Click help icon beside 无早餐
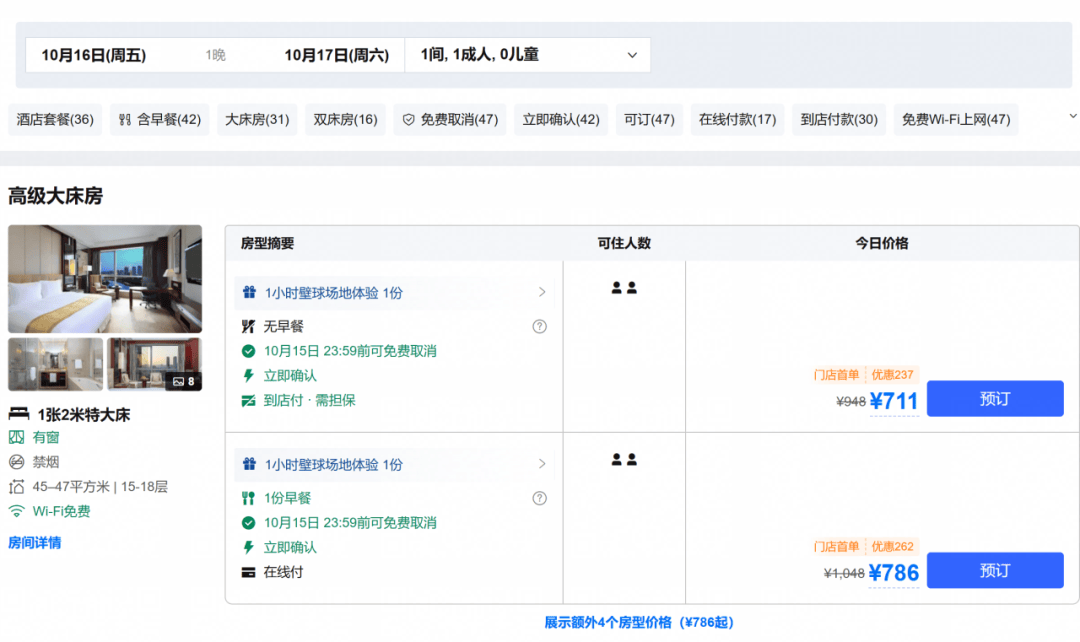This screenshot has height=642, width=1080. [x=539, y=327]
